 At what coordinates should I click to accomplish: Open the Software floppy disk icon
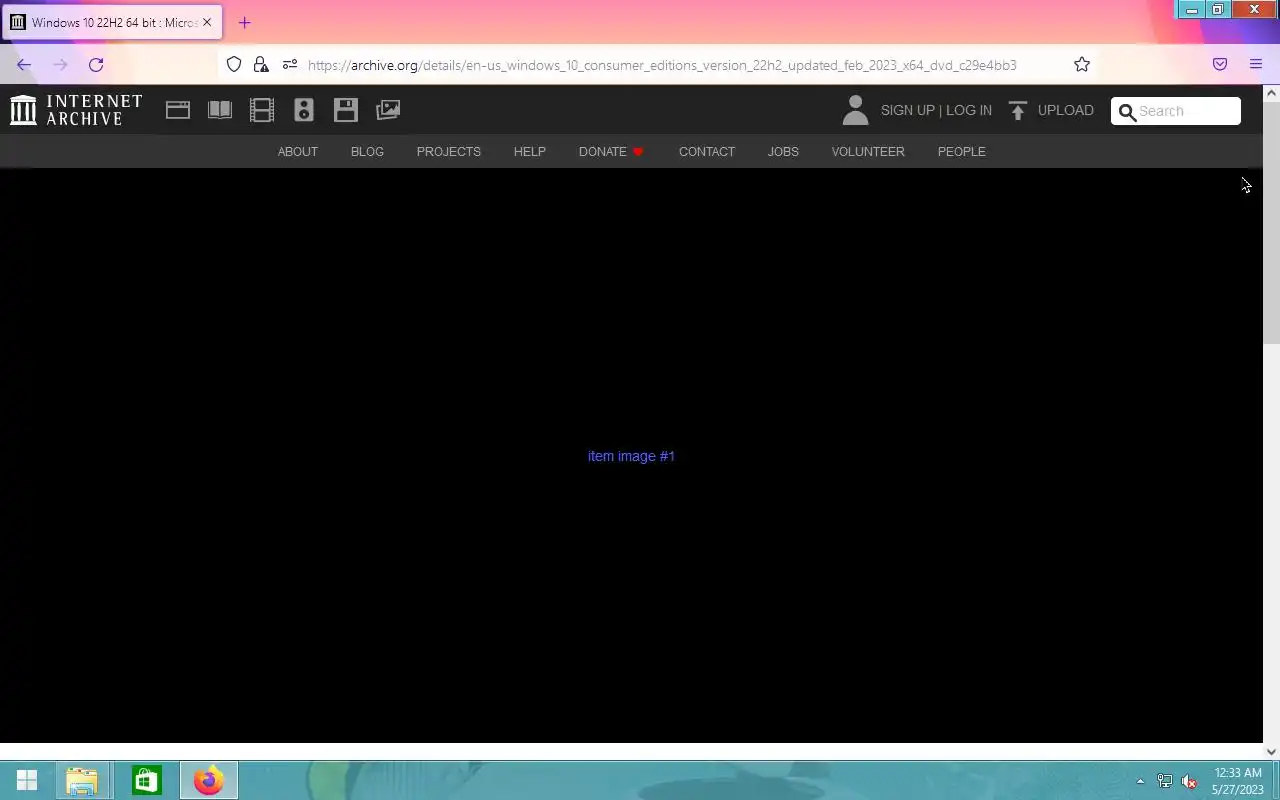[346, 110]
